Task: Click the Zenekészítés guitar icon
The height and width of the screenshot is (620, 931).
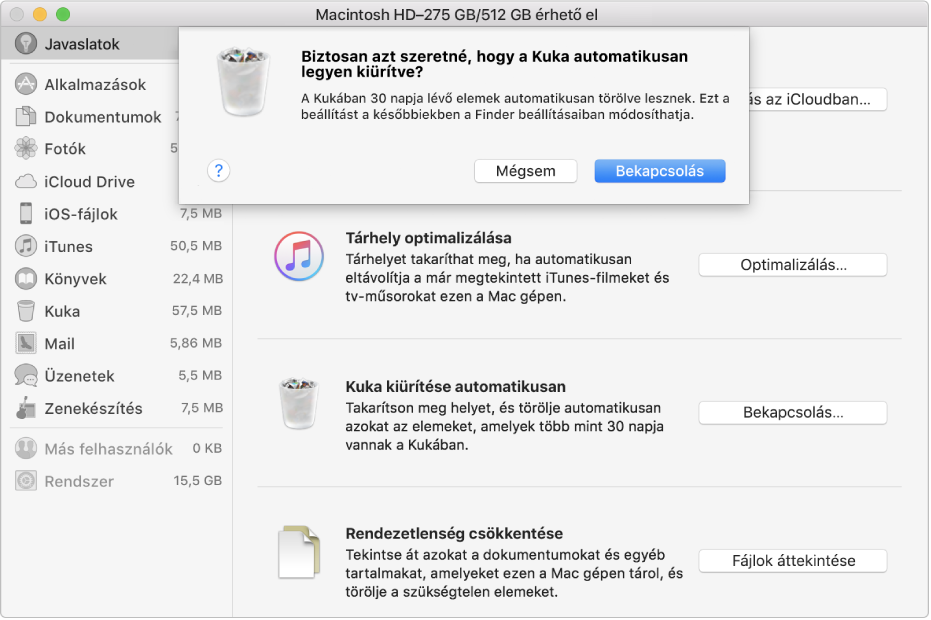Action: pos(26,408)
